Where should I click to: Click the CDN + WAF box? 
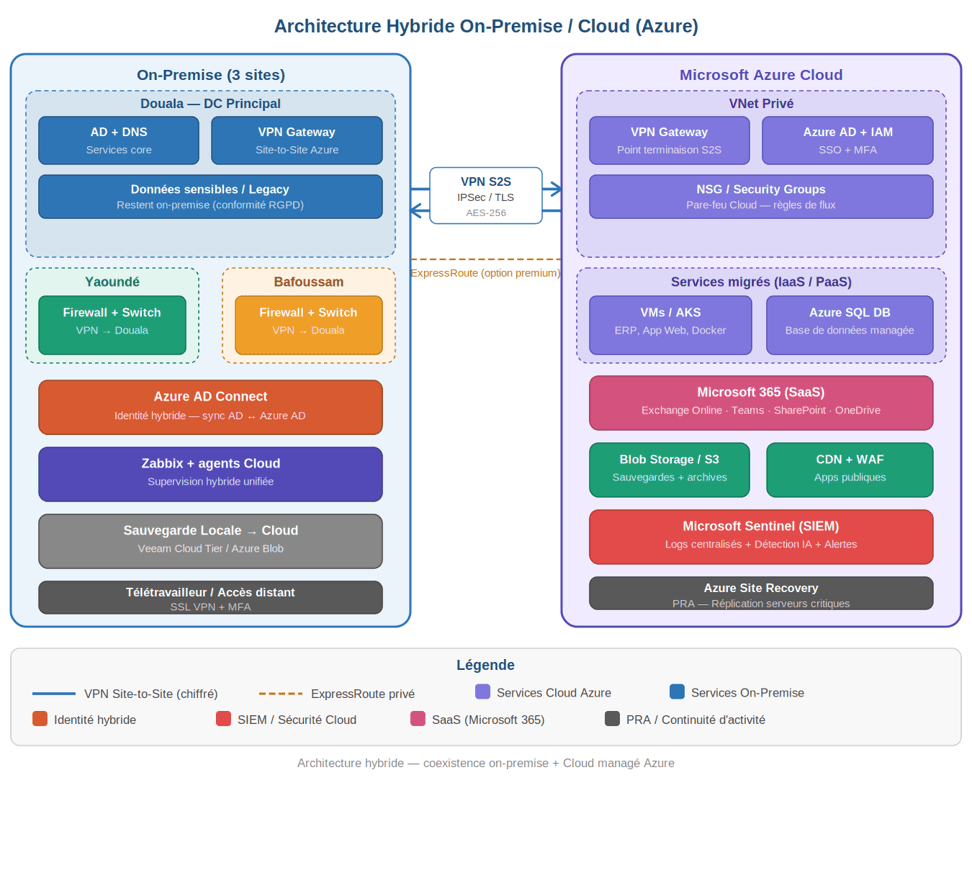pos(850,469)
